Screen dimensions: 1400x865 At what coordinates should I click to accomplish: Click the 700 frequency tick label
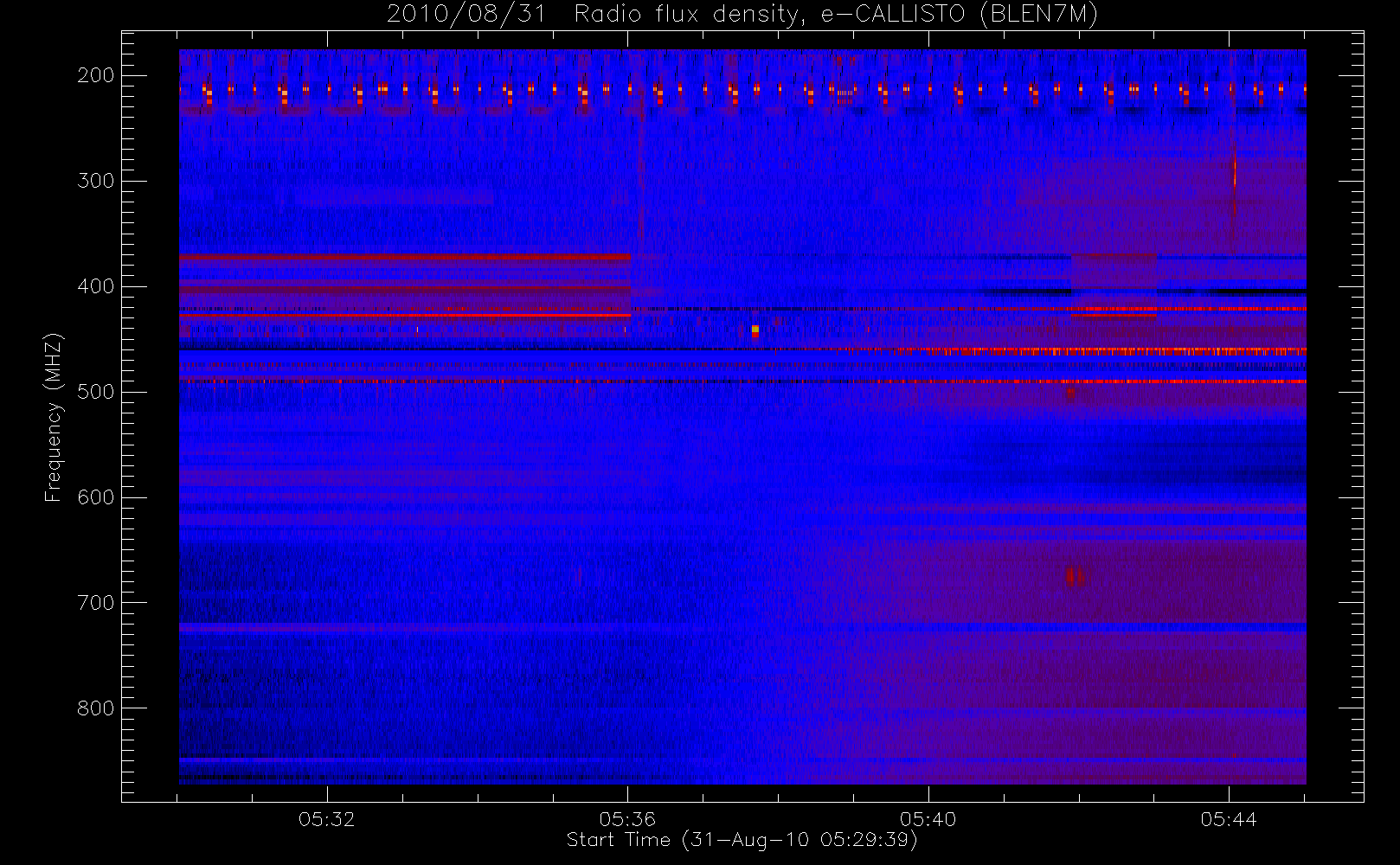point(95,603)
